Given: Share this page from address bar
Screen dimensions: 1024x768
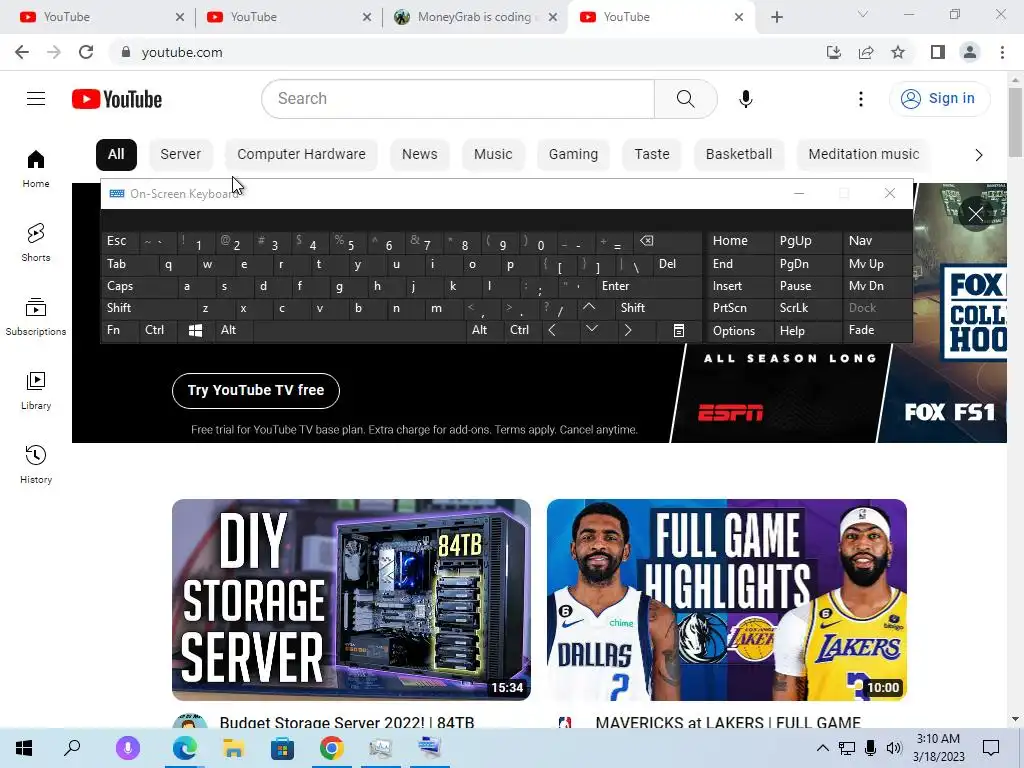Looking at the screenshot, I should tap(866, 52).
